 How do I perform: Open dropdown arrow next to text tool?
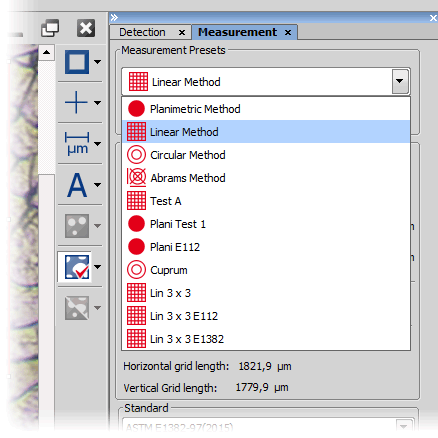tap(98, 185)
